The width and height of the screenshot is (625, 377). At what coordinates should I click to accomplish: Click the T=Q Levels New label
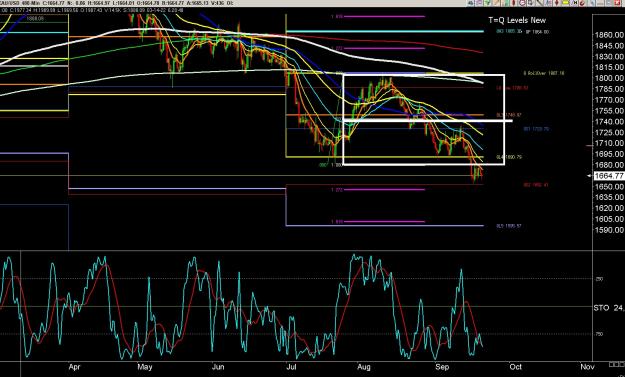pos(517,20)
